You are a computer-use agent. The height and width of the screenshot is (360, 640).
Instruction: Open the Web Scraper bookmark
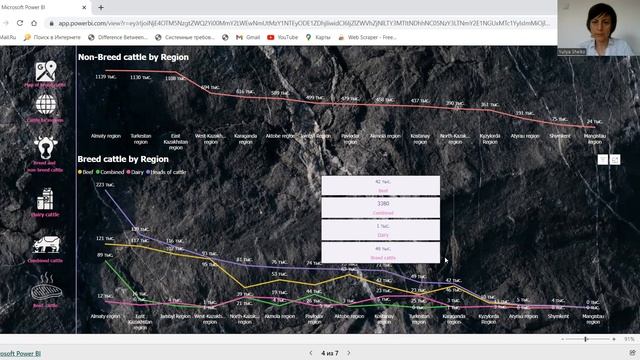click(367, 37)
